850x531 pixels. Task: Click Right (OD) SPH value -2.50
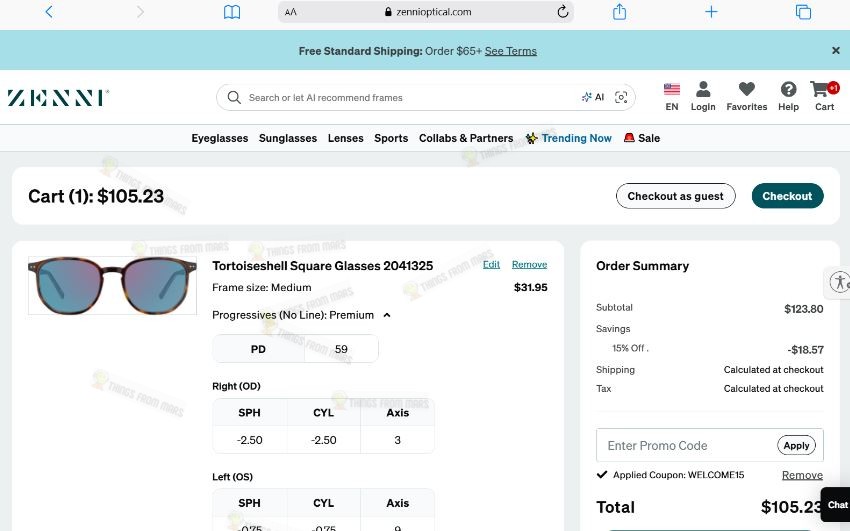(x=249, y=440)
